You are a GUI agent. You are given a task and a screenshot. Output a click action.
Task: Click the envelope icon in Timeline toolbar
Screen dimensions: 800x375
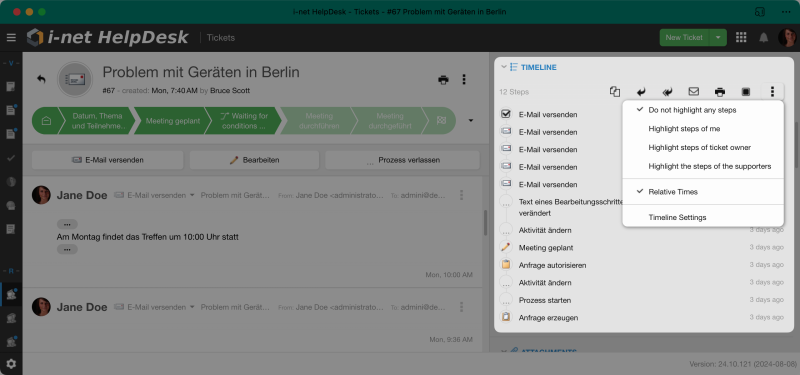tap(694, 92)
